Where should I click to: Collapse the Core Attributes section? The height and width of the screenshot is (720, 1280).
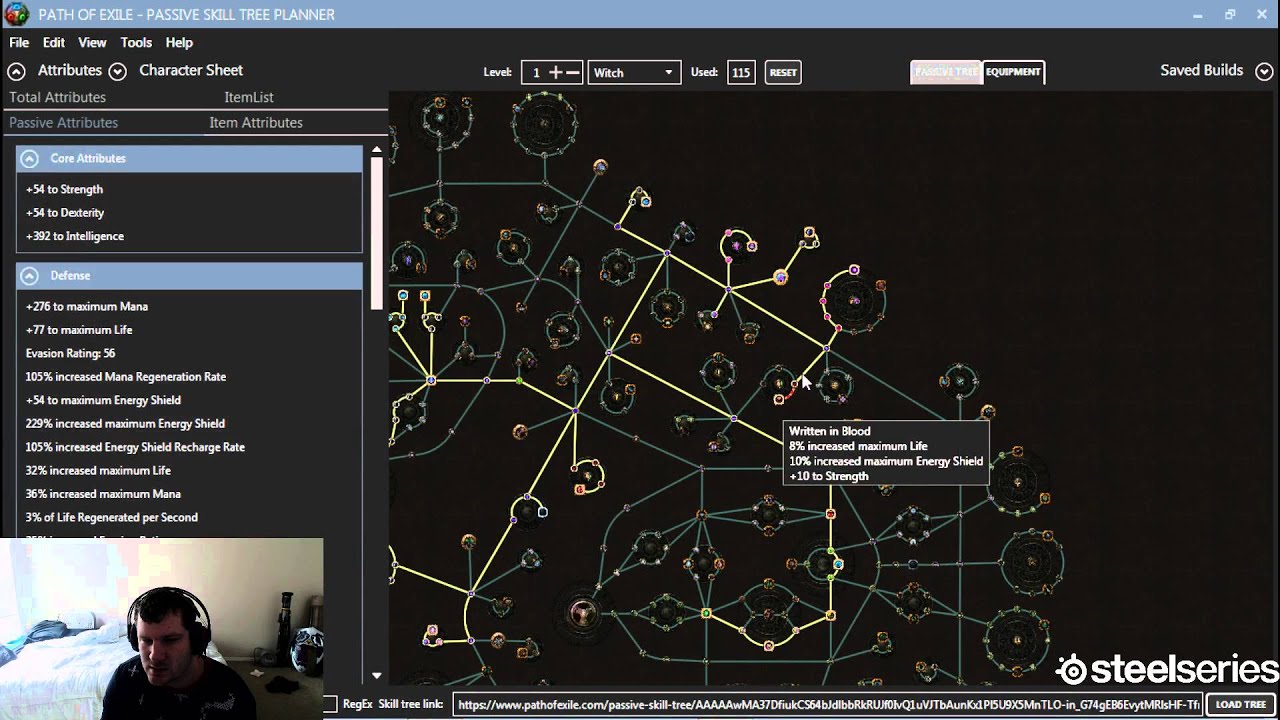pos(29,158)
